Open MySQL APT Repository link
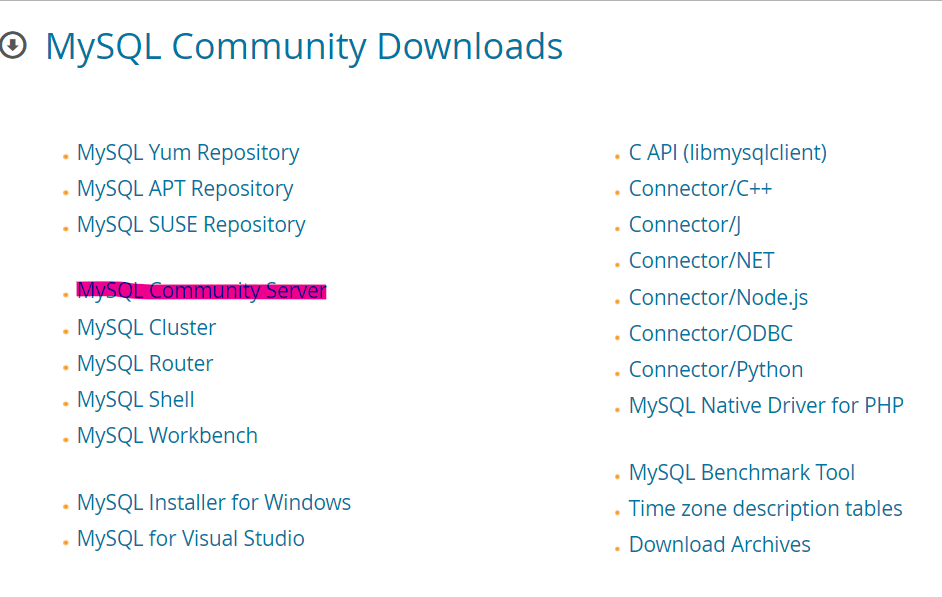Viewport: 942px width, 597px height. tap(185, 189)
